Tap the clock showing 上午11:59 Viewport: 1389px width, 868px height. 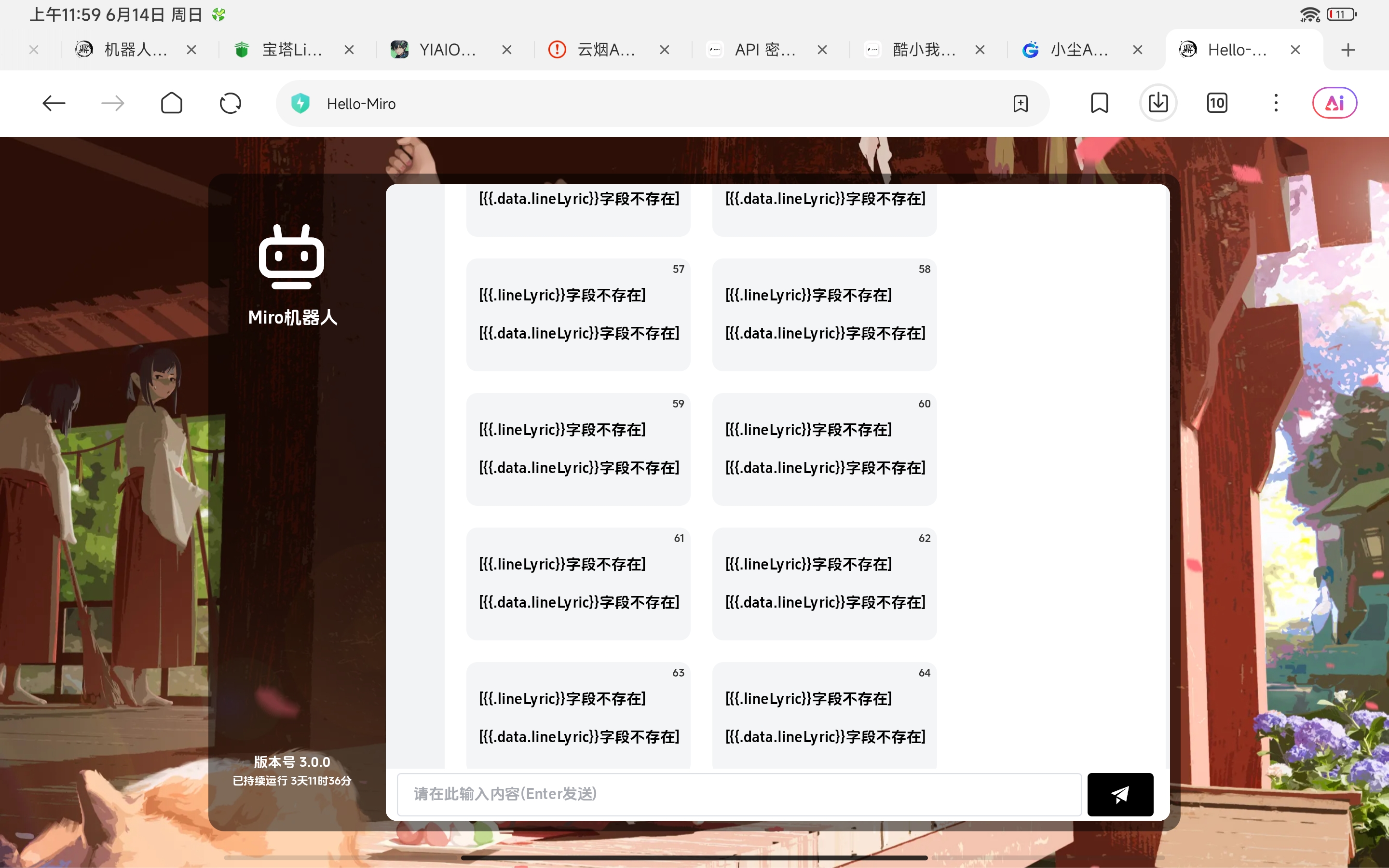(66, 14)
